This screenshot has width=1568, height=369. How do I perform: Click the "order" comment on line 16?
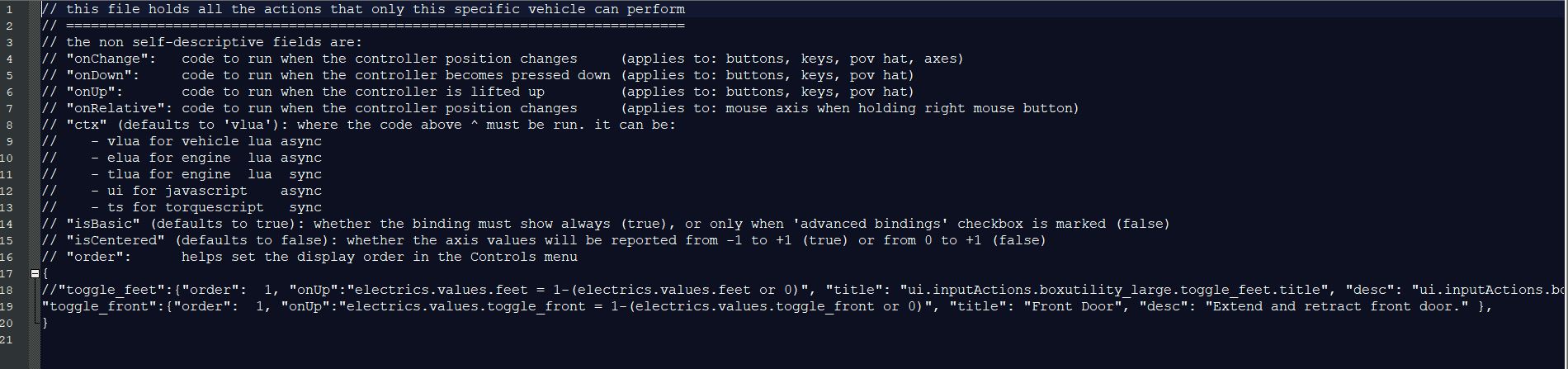[x=309, y=257]
